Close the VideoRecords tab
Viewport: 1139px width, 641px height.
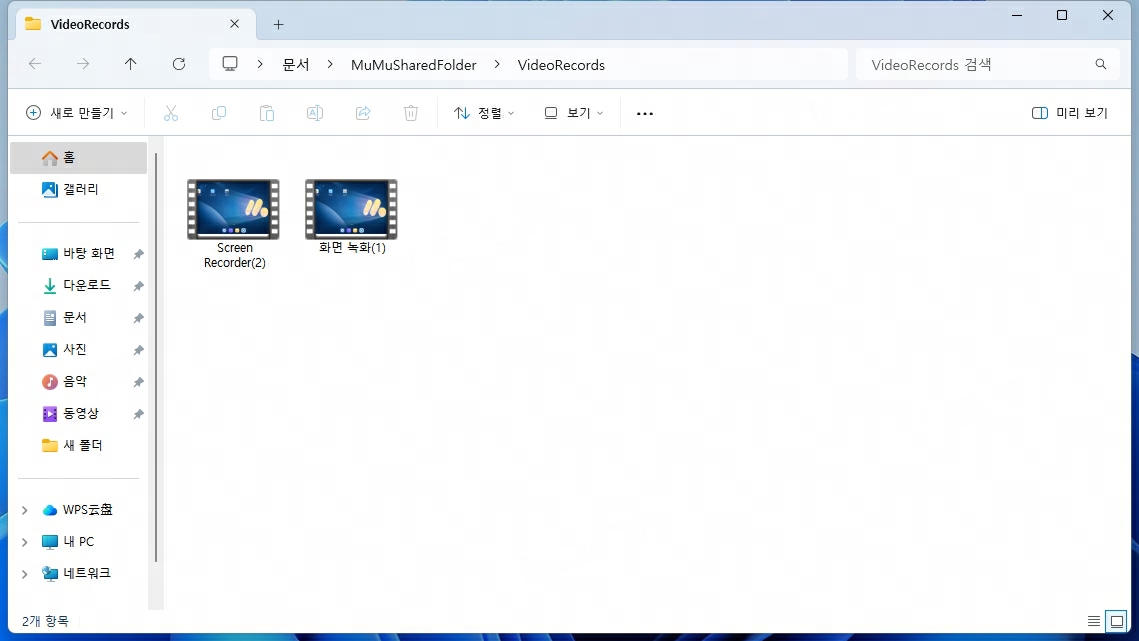(x=235, y=24)
